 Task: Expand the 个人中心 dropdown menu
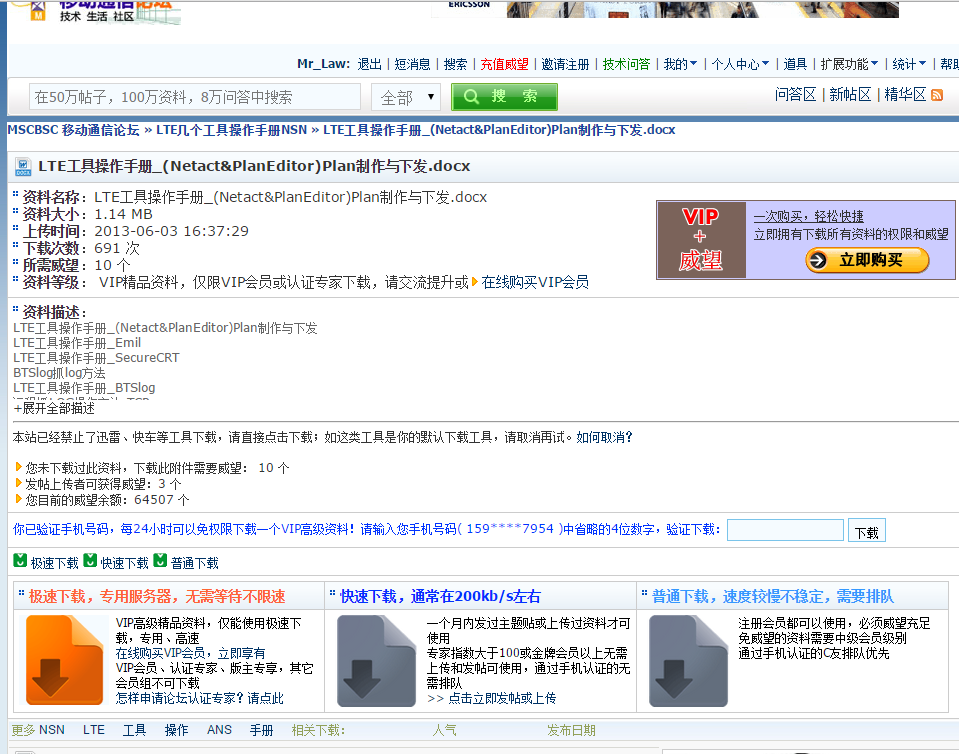740,64
